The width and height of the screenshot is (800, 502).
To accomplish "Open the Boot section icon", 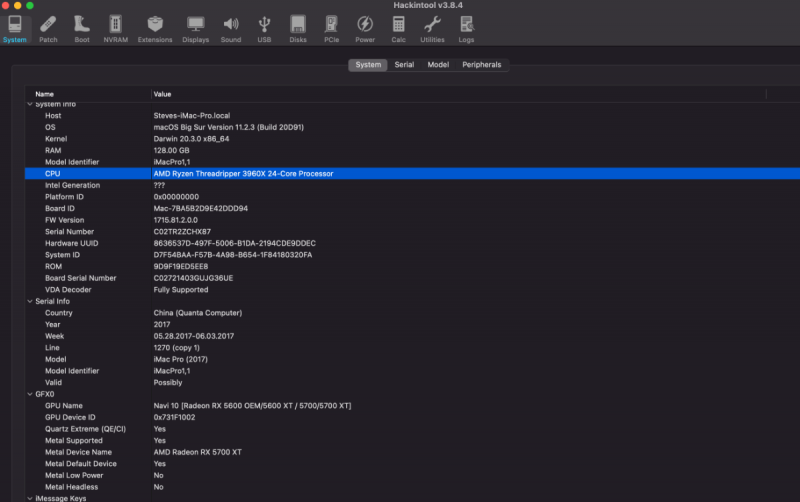I will (x=82, y=28).
